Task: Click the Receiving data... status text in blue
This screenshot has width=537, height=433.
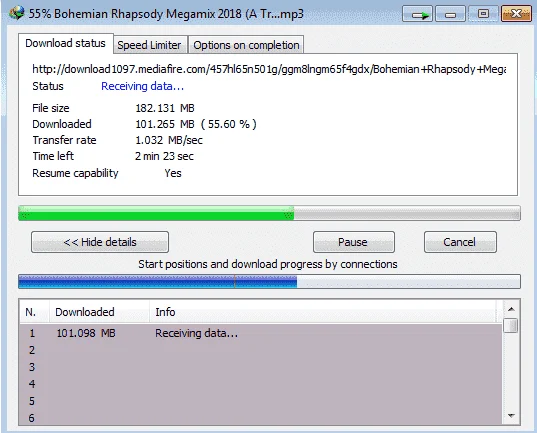Action: (142, 86)
